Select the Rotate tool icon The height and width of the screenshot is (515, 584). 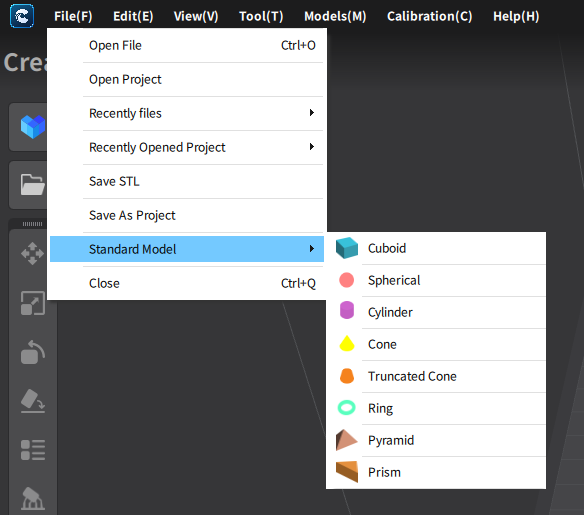pyautogui.click(x=33, y=352)
